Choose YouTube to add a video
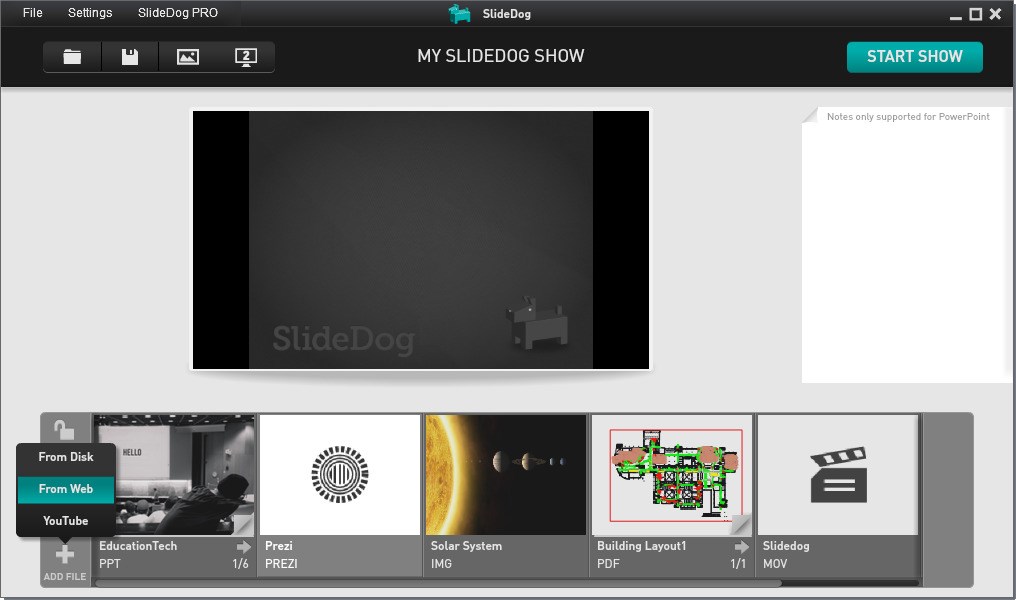The image size is (1016, 600). (66, 521)
